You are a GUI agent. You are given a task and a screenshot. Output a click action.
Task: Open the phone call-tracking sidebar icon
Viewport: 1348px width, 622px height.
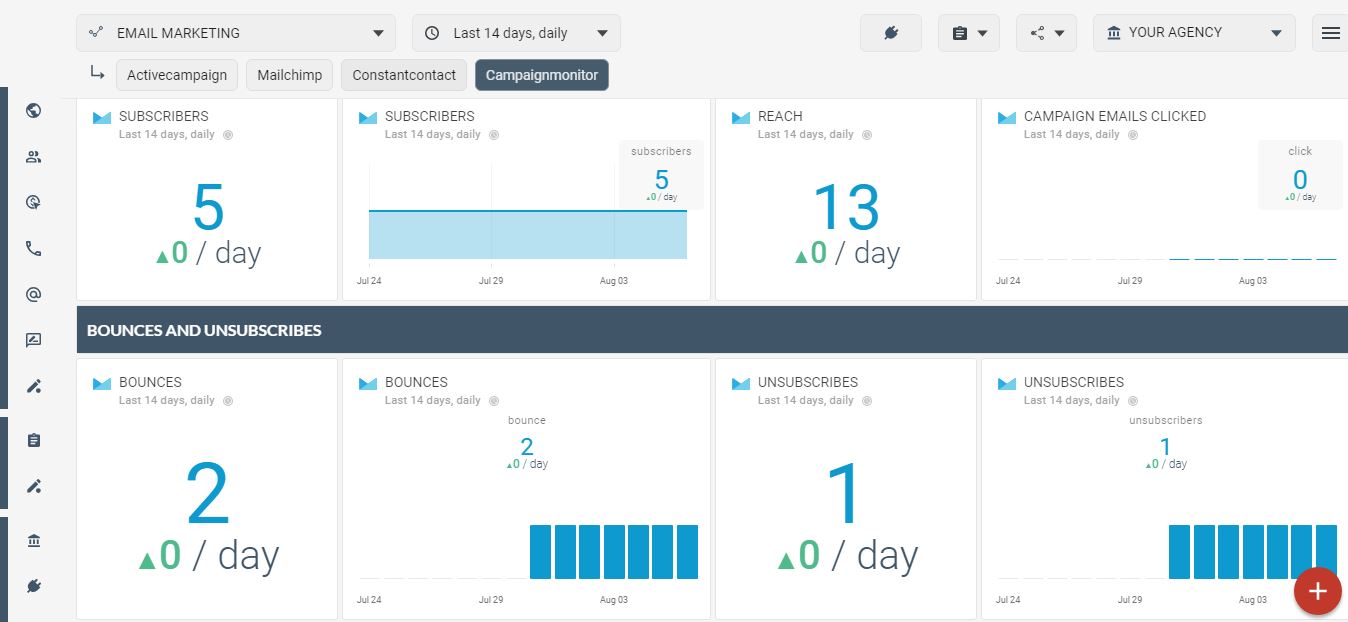[x=33, y=249]
